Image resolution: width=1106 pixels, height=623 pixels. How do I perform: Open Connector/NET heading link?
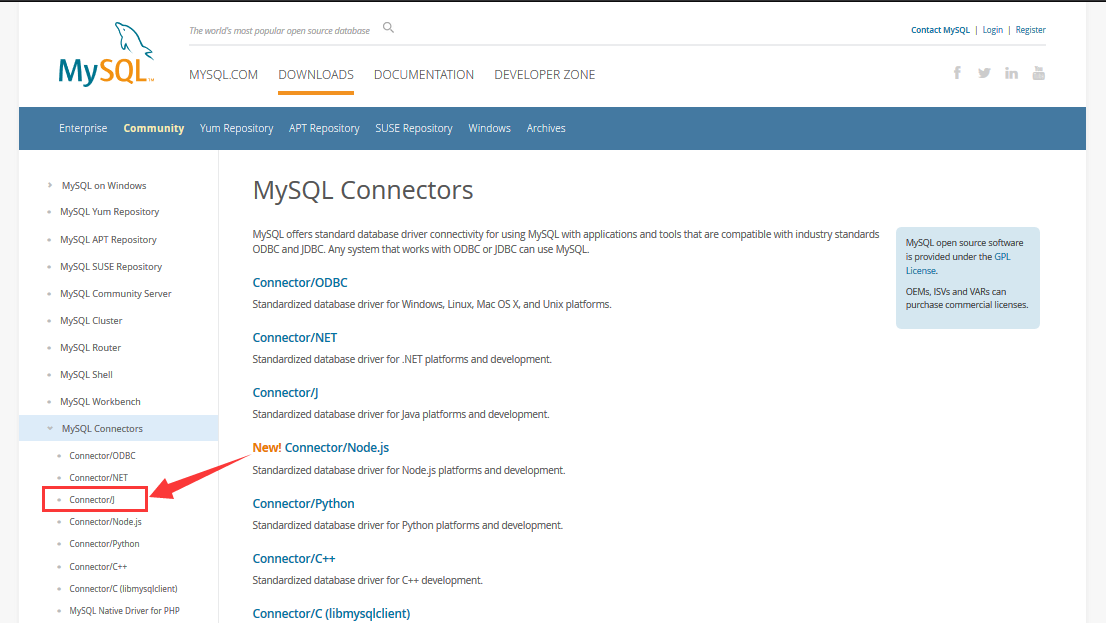(x=295, y=337)
